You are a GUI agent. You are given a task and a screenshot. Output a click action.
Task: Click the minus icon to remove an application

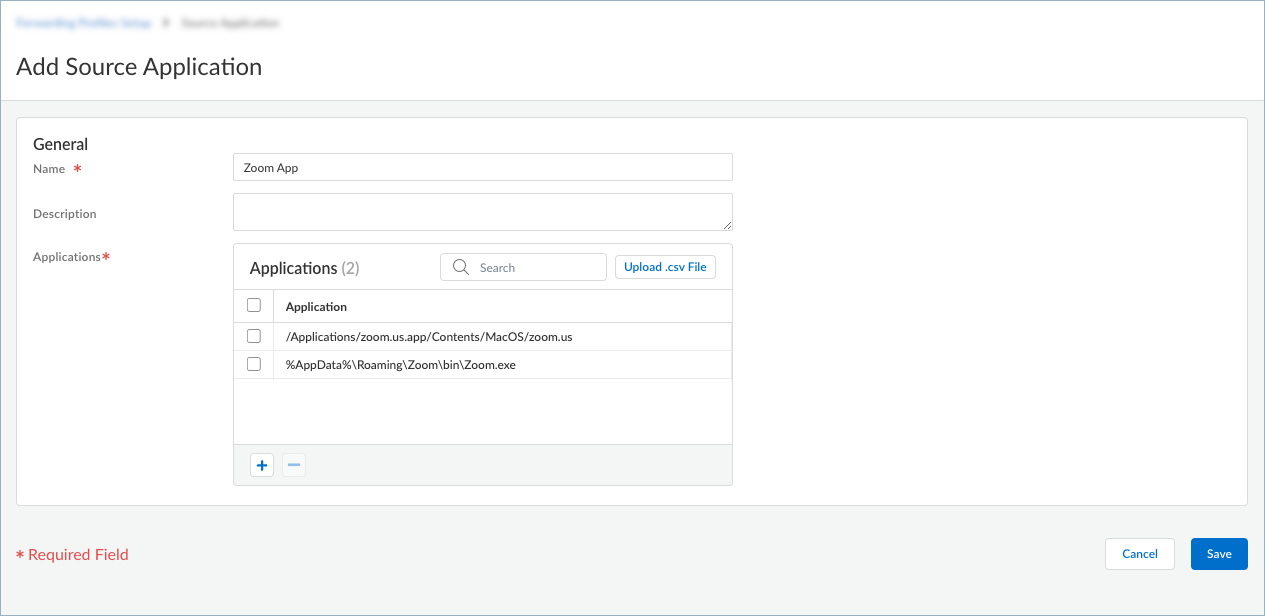[294, 465]
